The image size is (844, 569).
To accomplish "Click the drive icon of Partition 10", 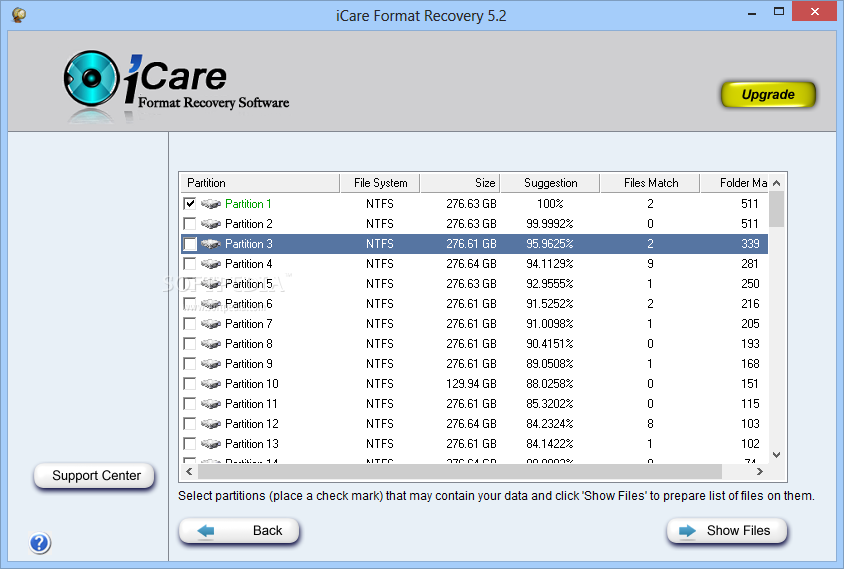I will (x=211, y=384).
